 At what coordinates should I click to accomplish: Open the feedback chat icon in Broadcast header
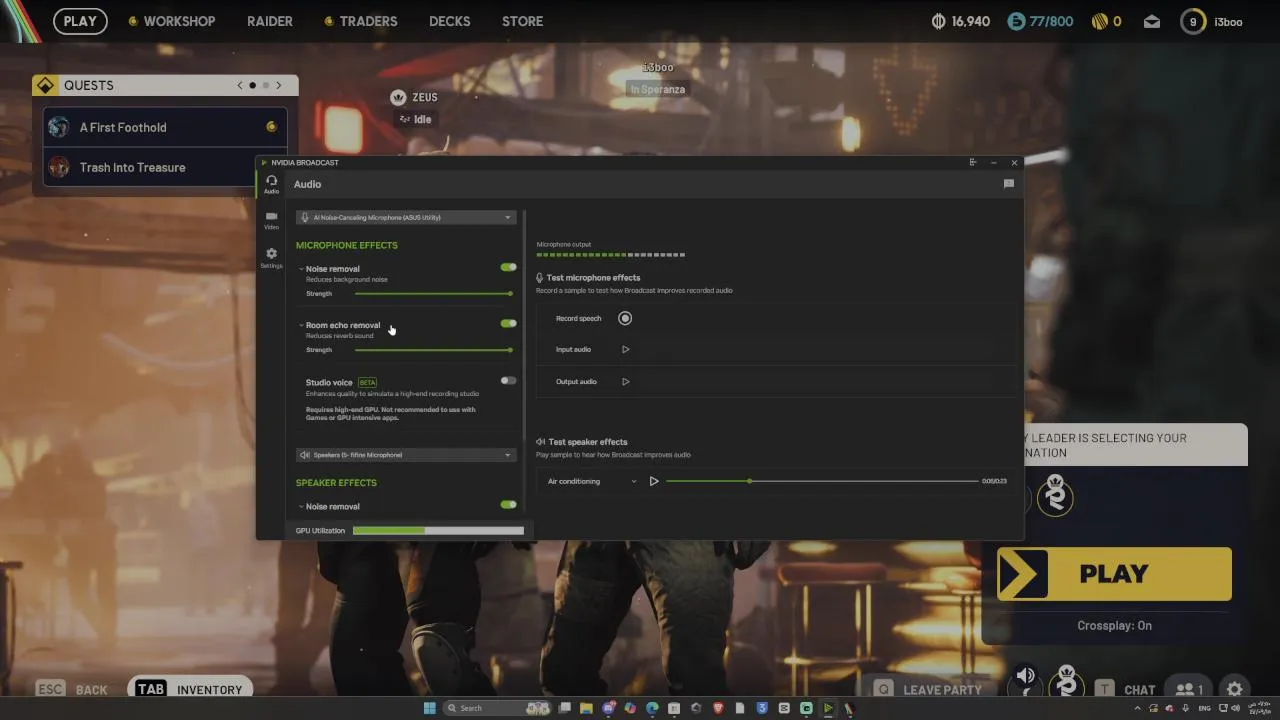click(x=1008, y=184)
